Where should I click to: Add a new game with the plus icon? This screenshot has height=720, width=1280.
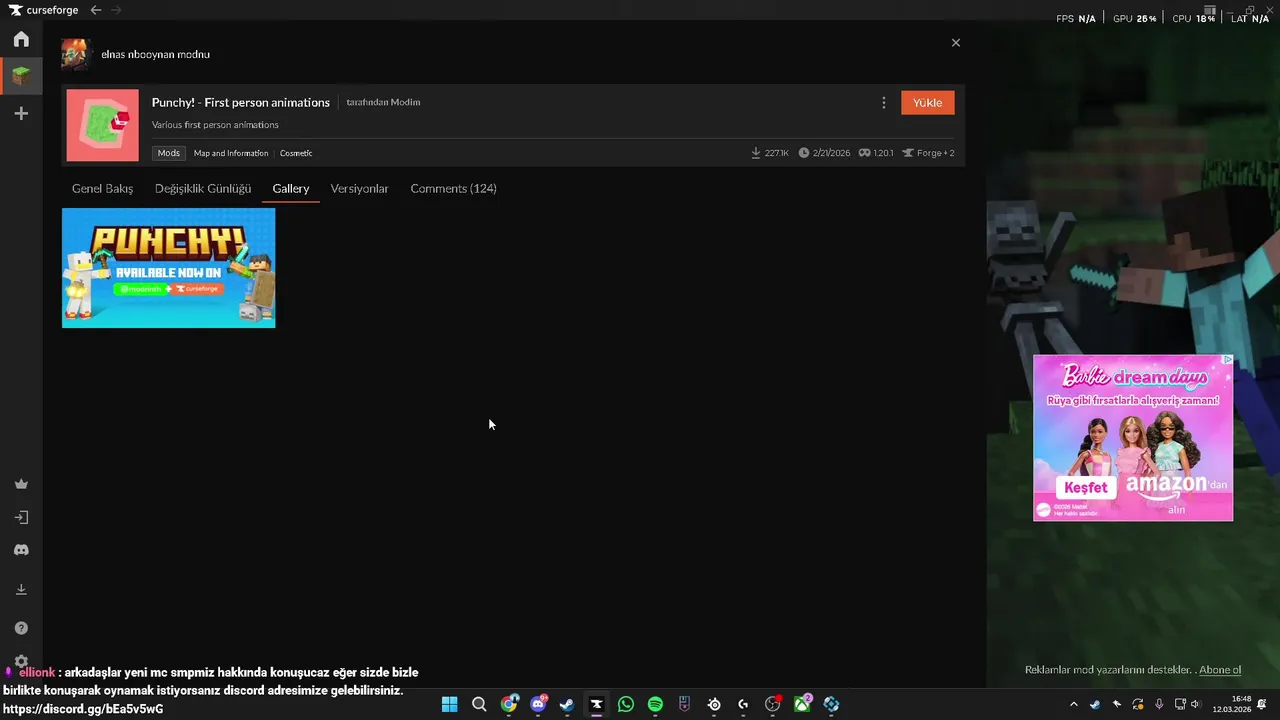point(21,114)
